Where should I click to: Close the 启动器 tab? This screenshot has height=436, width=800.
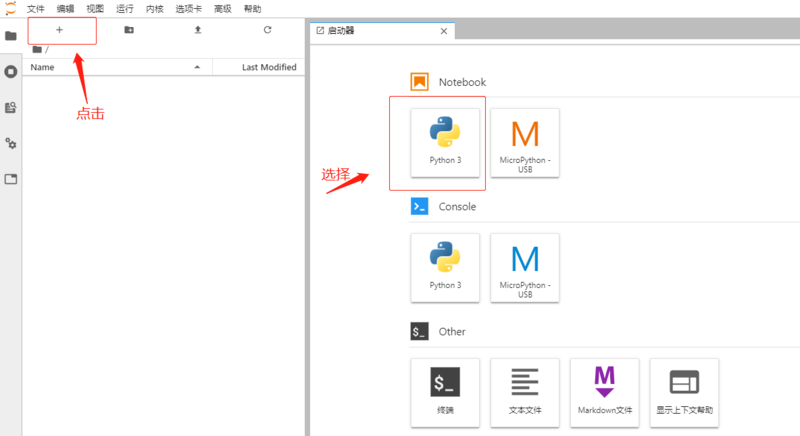coord(444,31)
